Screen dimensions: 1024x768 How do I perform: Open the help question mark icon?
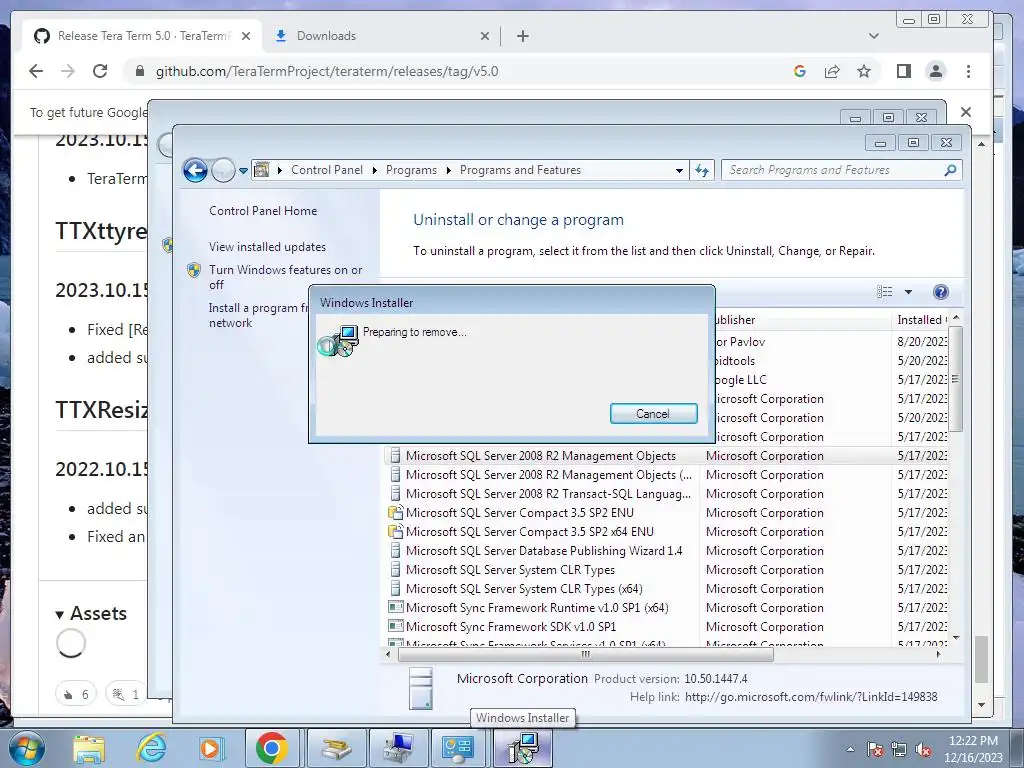[940, 292]
